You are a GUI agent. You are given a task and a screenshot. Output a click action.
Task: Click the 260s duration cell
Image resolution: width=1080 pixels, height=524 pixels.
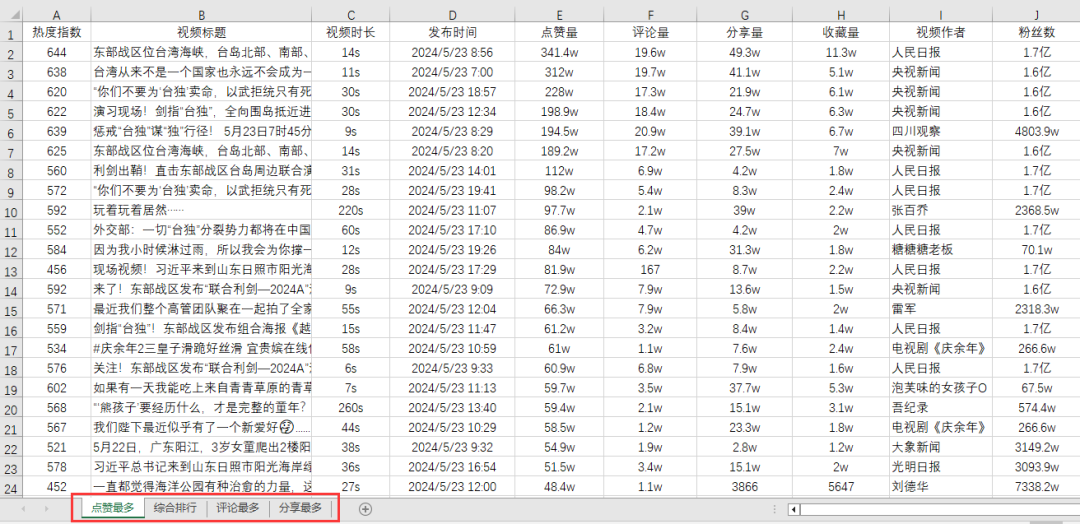(351, 408)
